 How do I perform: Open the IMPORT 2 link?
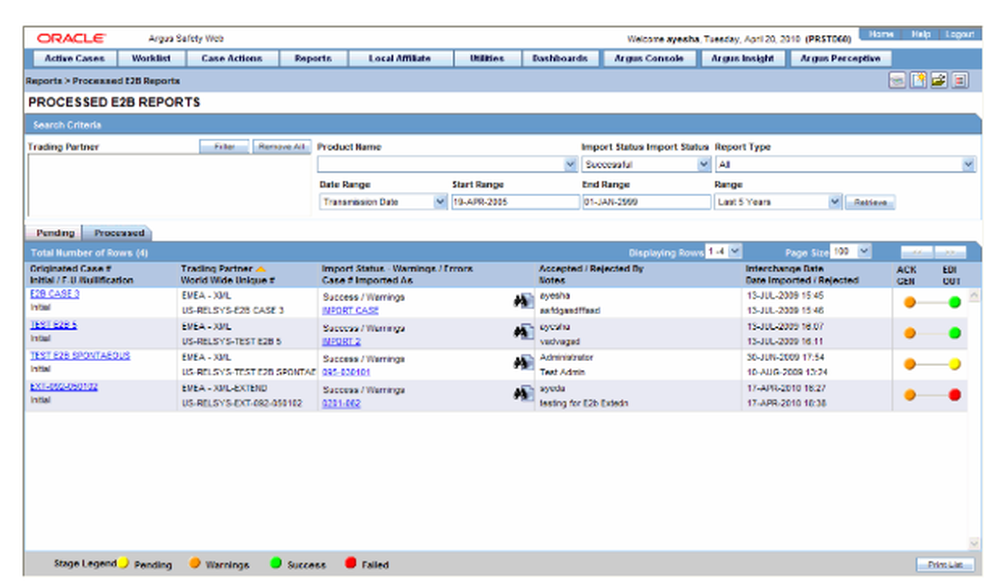click(x=341, y=342)
